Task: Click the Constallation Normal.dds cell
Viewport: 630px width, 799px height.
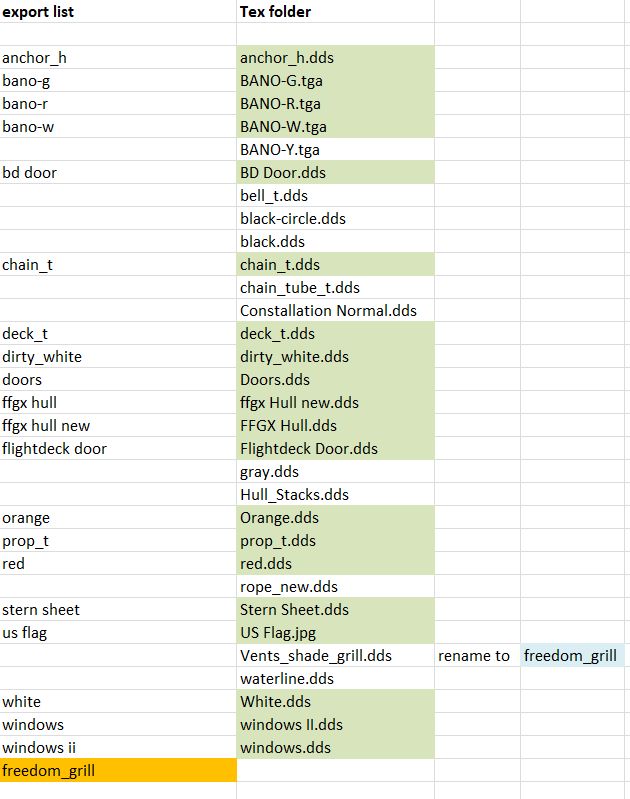Action: (x=335, y=310)
